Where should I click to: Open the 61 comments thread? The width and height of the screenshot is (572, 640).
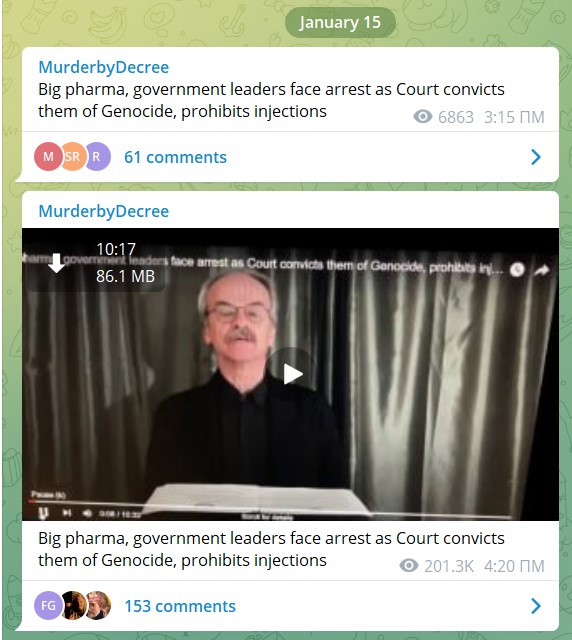175,157
